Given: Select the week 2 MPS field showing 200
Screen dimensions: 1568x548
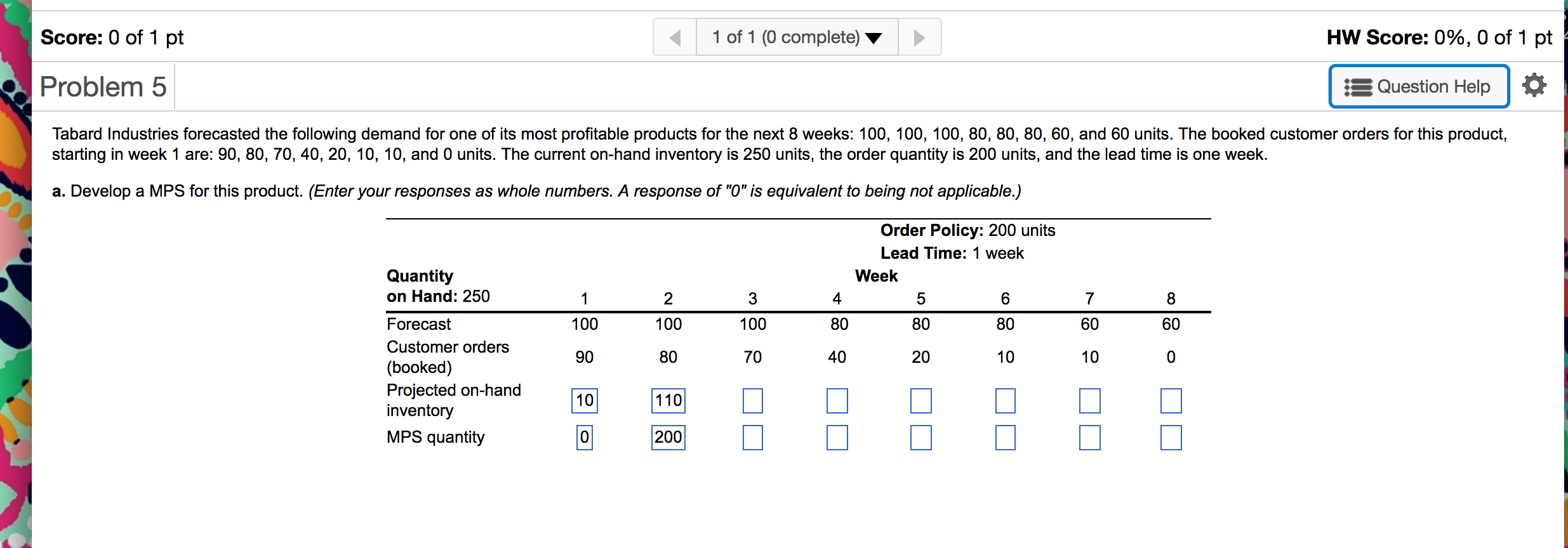Looking at the screenshot, I should 667,436.
